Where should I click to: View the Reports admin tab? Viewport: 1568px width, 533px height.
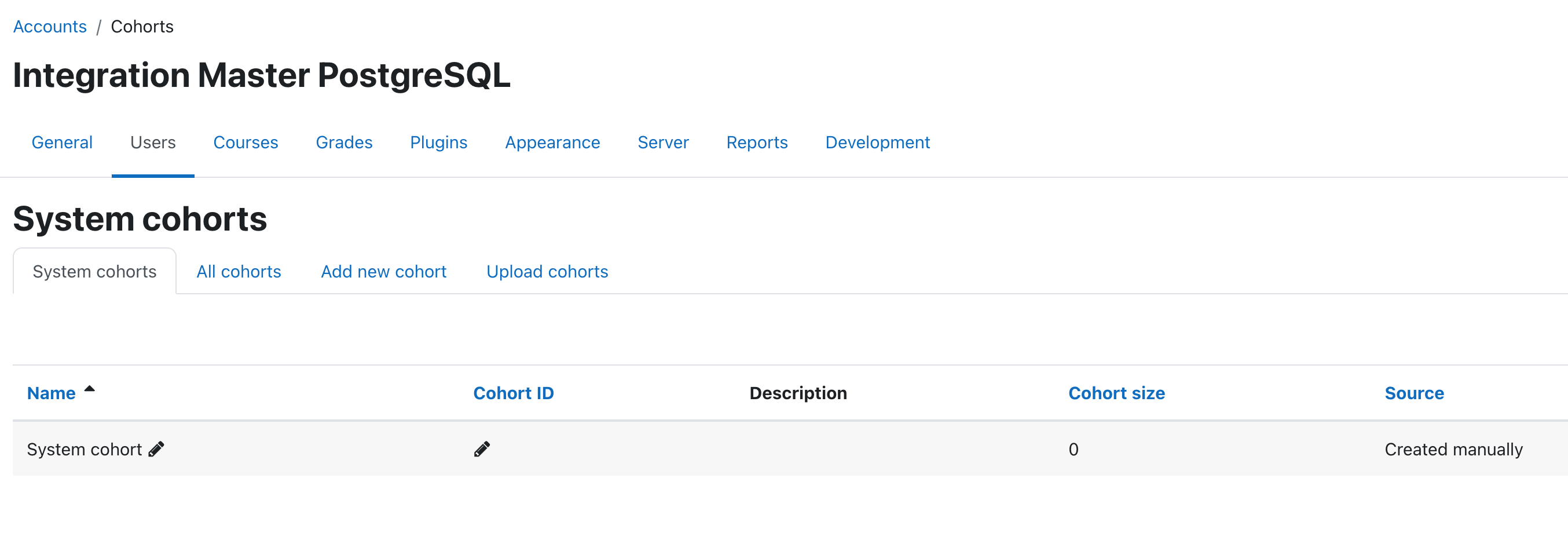757,142
